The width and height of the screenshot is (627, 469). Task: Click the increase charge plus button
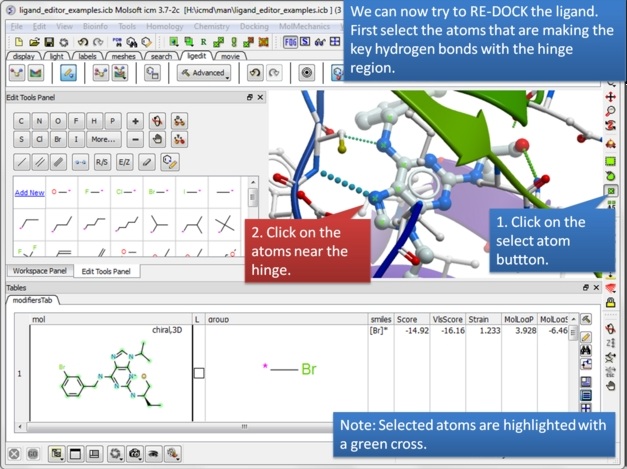136,120
